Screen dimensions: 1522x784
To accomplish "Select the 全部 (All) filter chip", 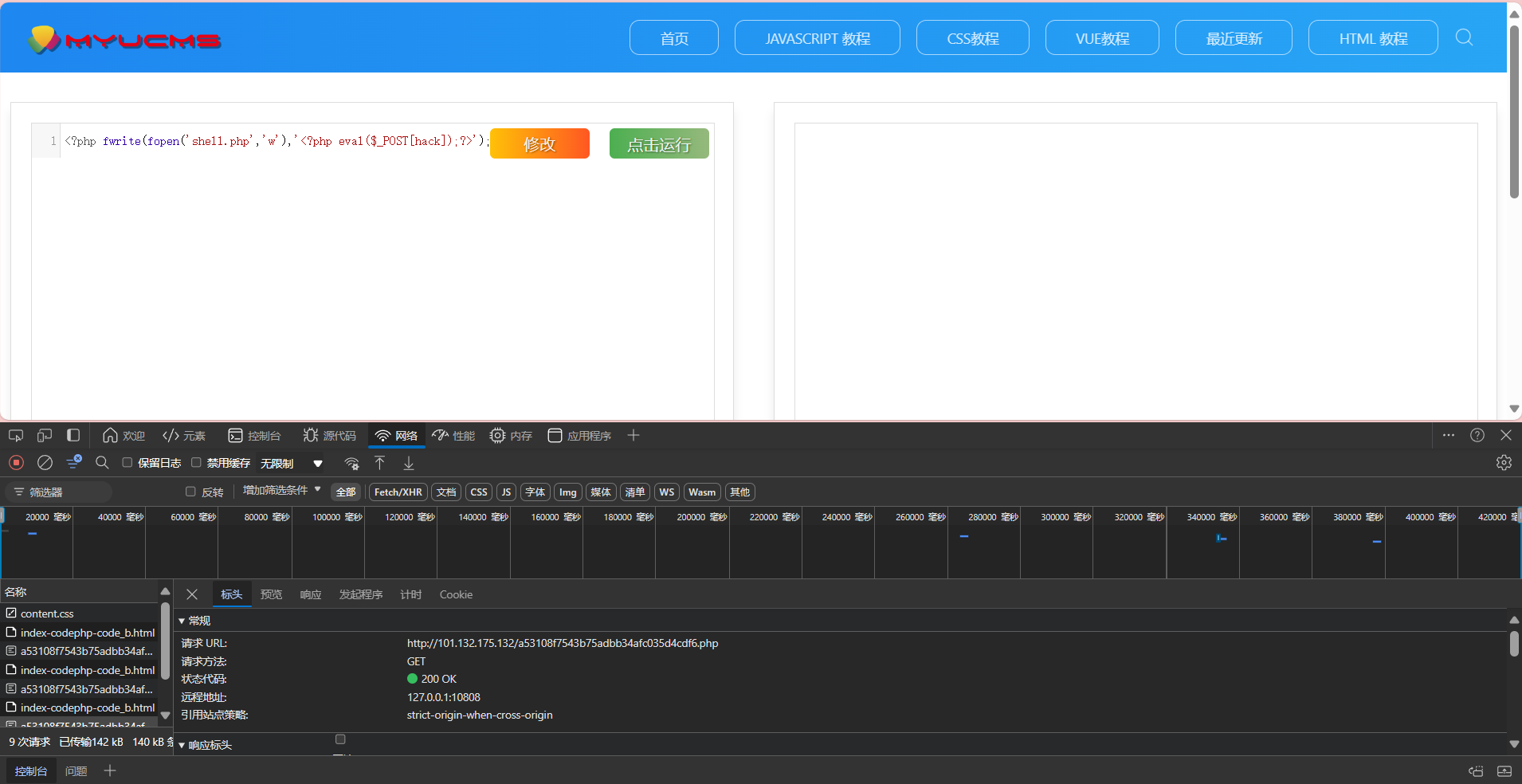I will click(346, 492).
